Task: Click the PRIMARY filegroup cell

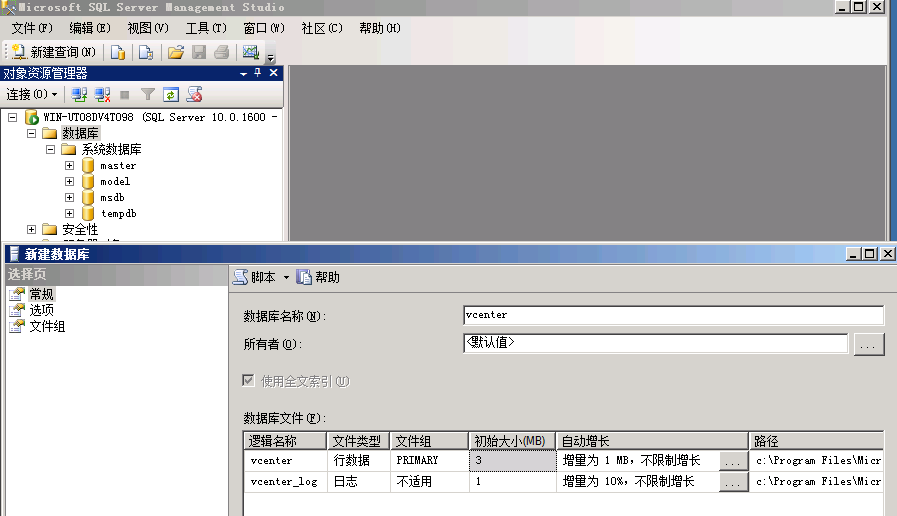Action: (429, 460)
